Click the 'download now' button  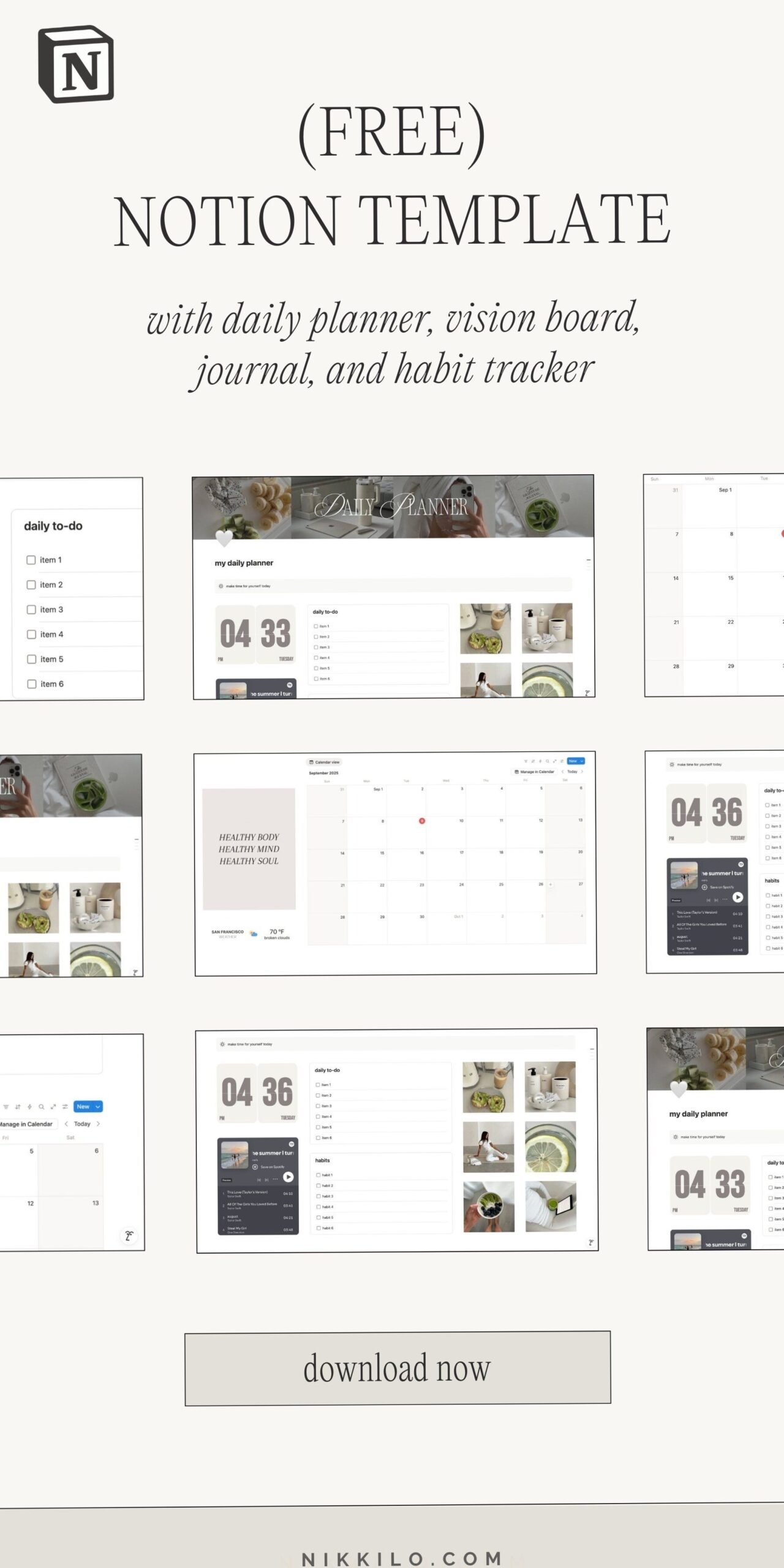[398, 1368]
